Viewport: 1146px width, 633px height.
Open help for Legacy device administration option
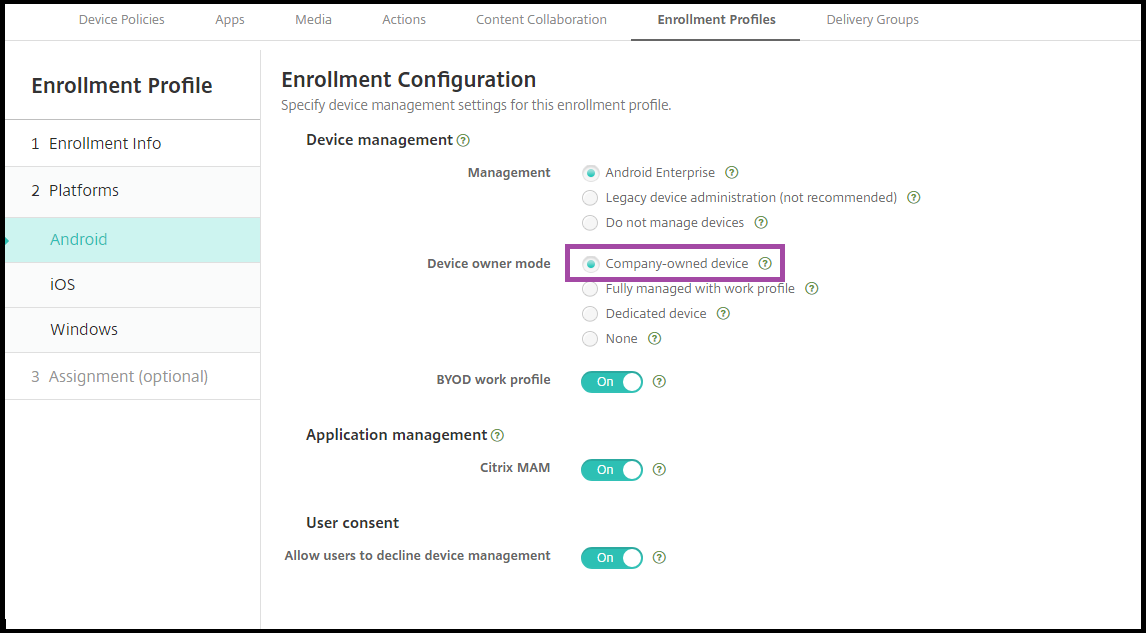(x=913, y=198)
